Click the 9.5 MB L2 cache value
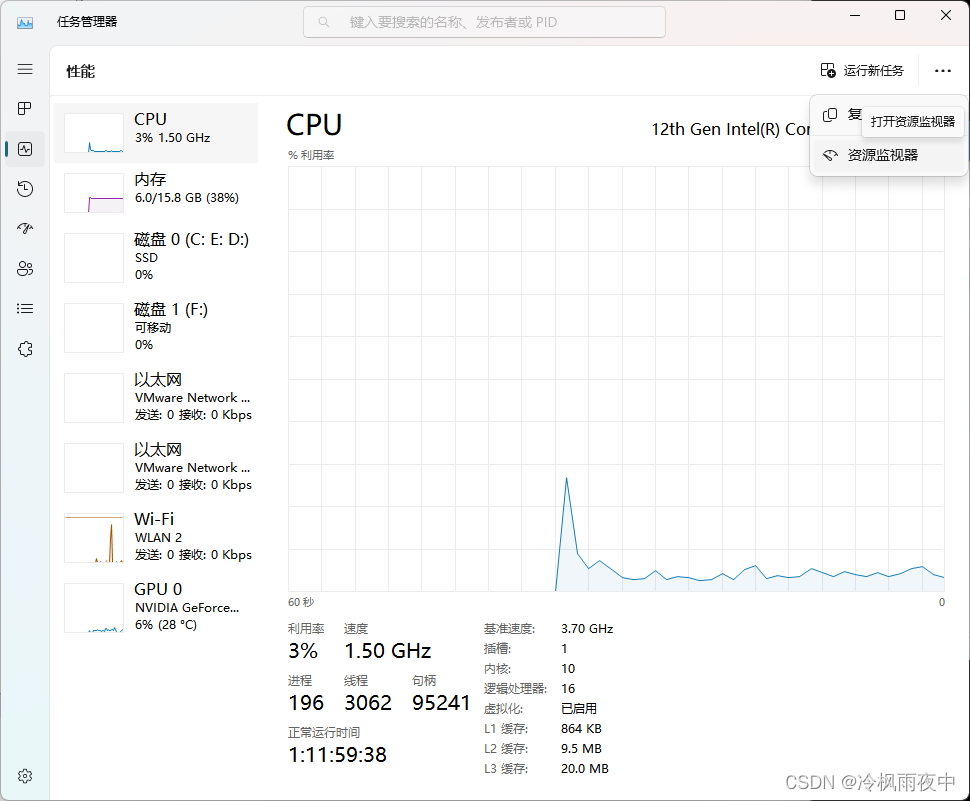Screen dimensions: 970x801 point(582,749)
